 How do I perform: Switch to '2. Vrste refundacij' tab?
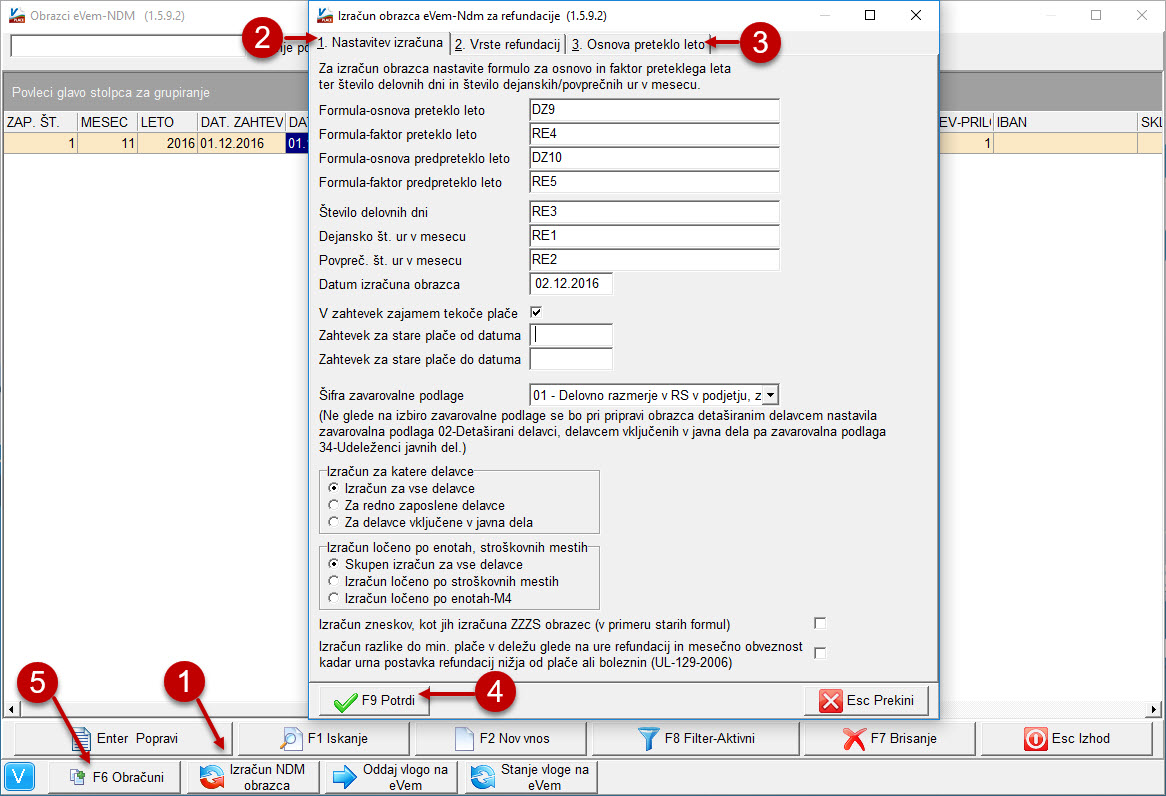click(508, 45)
